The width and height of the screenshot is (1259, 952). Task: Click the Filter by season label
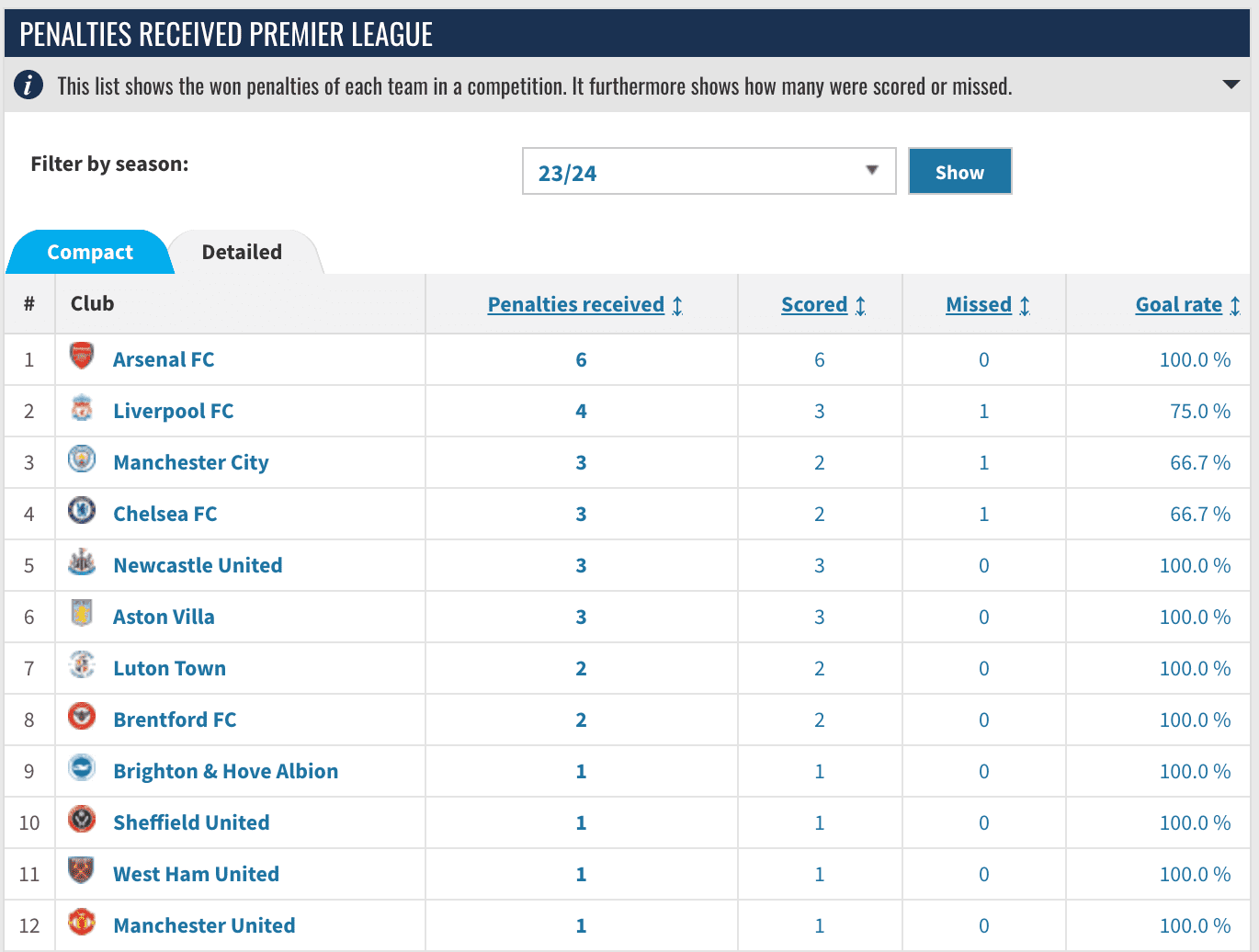click(x=109, y=164)
